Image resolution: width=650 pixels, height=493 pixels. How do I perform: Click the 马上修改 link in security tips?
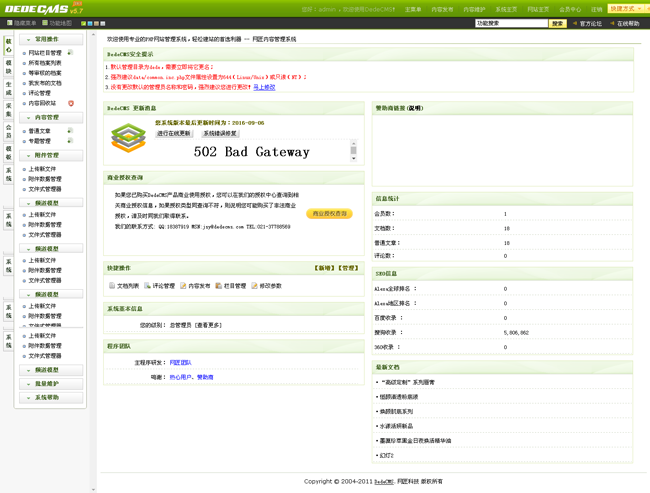click(264, 87)
